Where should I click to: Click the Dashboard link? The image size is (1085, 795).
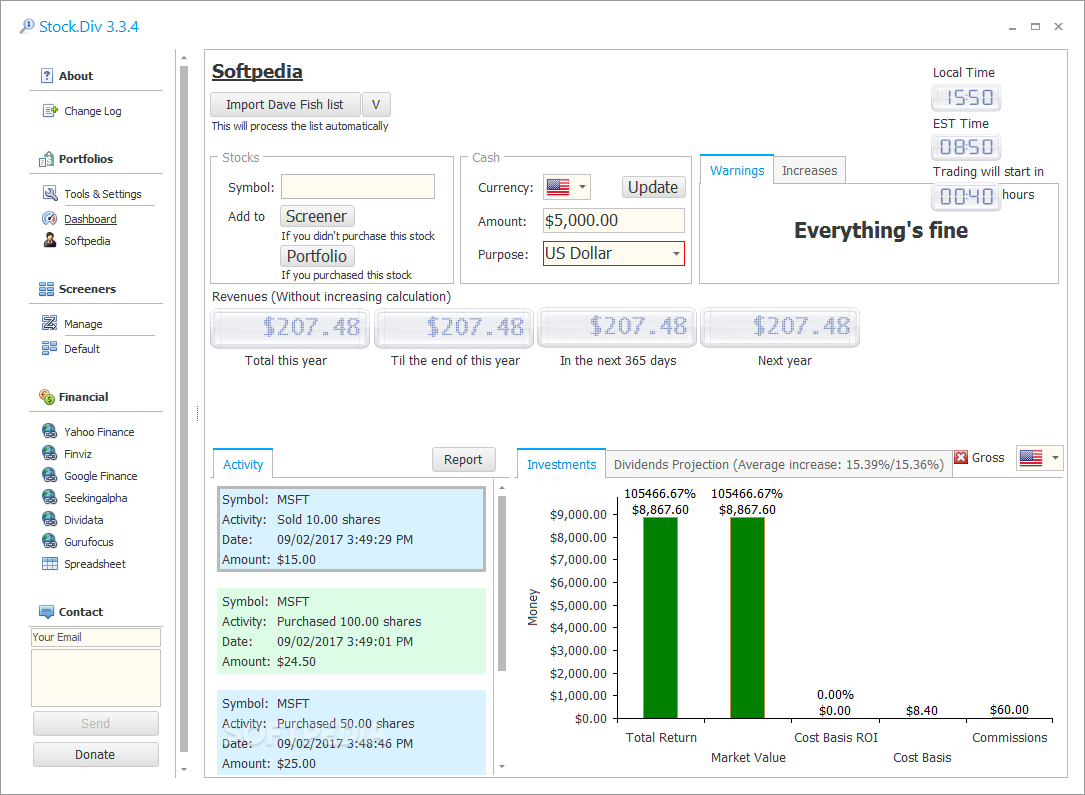(90, 219)
